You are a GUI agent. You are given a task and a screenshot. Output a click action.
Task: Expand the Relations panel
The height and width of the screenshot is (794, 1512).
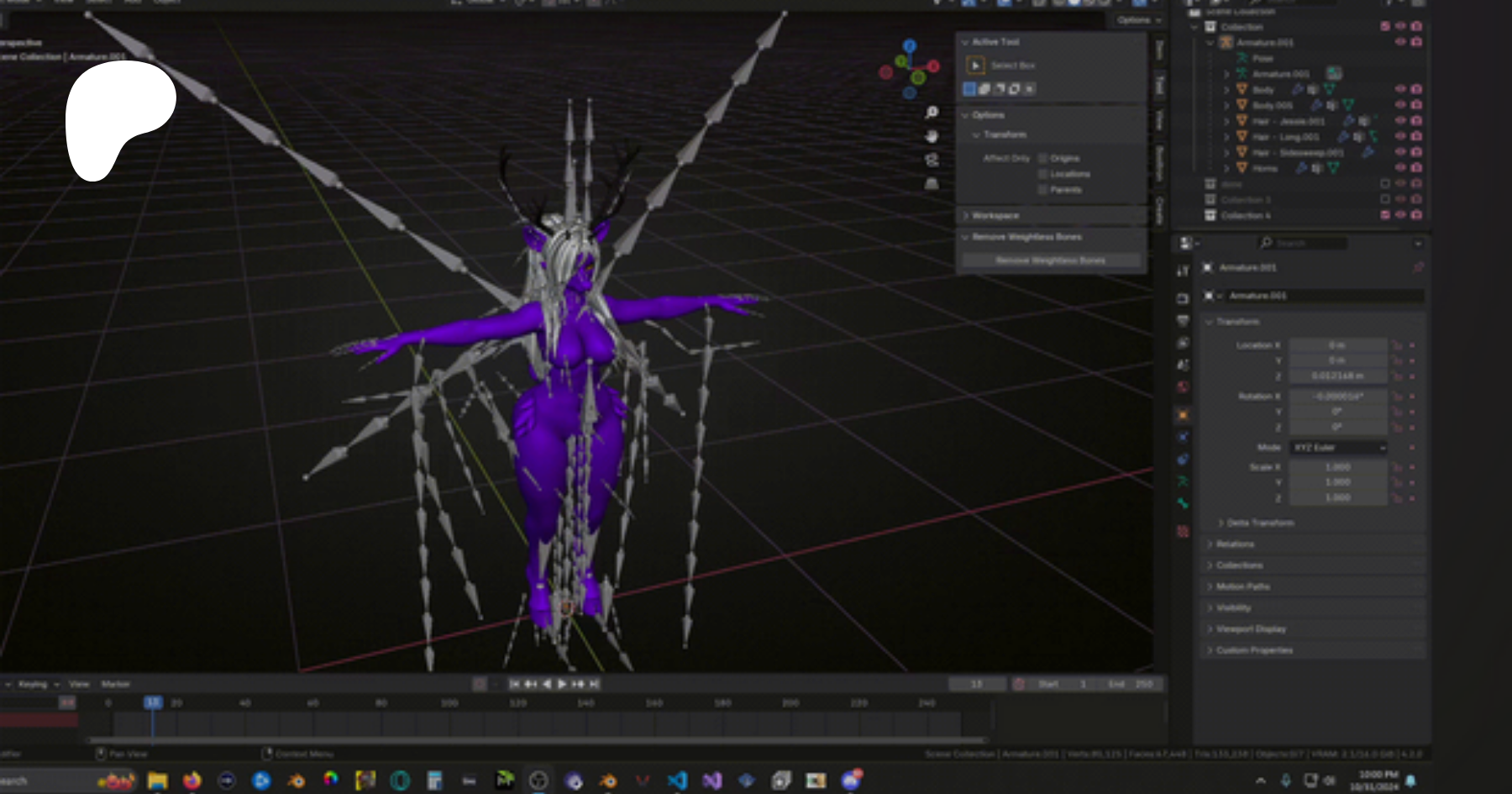pos(1235,544)
